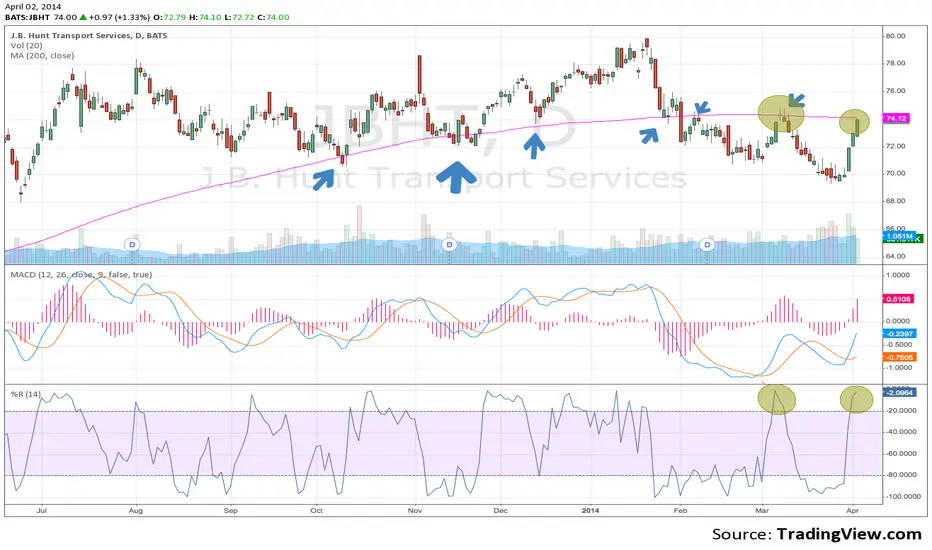Click the "Vol (20)" indicator label
The image size is (932, 550).
click(x=26, y=46)
